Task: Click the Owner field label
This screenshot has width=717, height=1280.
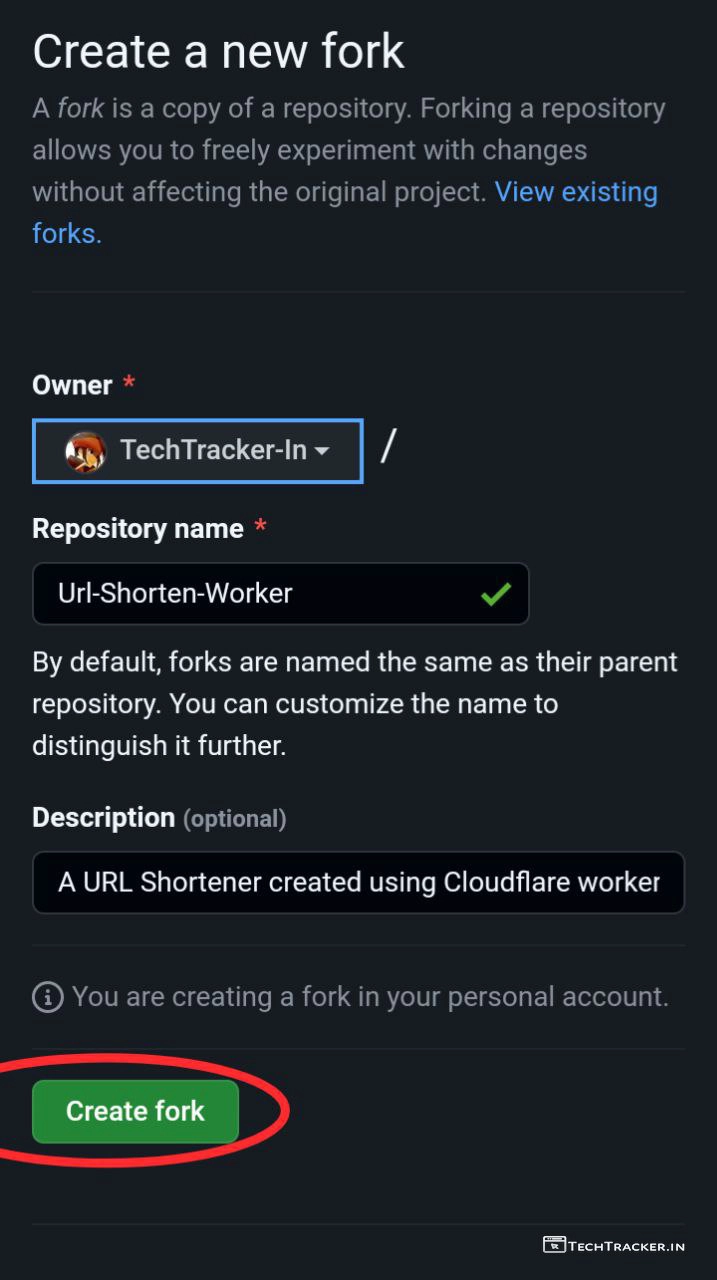Action: tap(72, 385)
